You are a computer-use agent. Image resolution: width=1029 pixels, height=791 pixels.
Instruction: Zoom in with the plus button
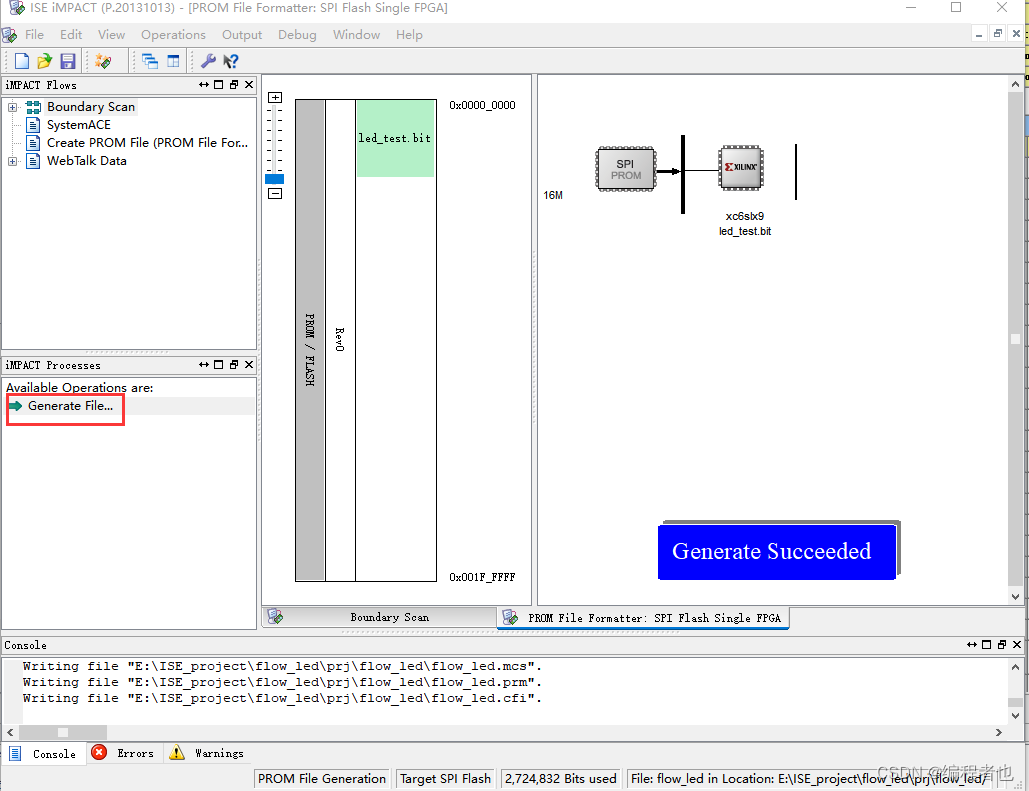(274, 97)
